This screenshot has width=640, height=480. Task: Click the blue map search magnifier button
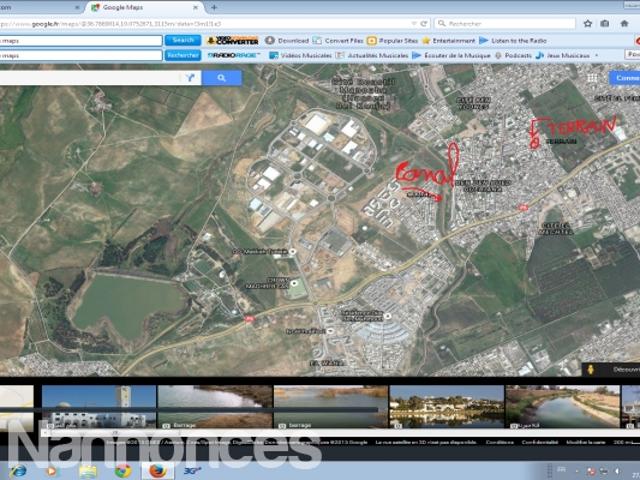(x=222, y=78)
